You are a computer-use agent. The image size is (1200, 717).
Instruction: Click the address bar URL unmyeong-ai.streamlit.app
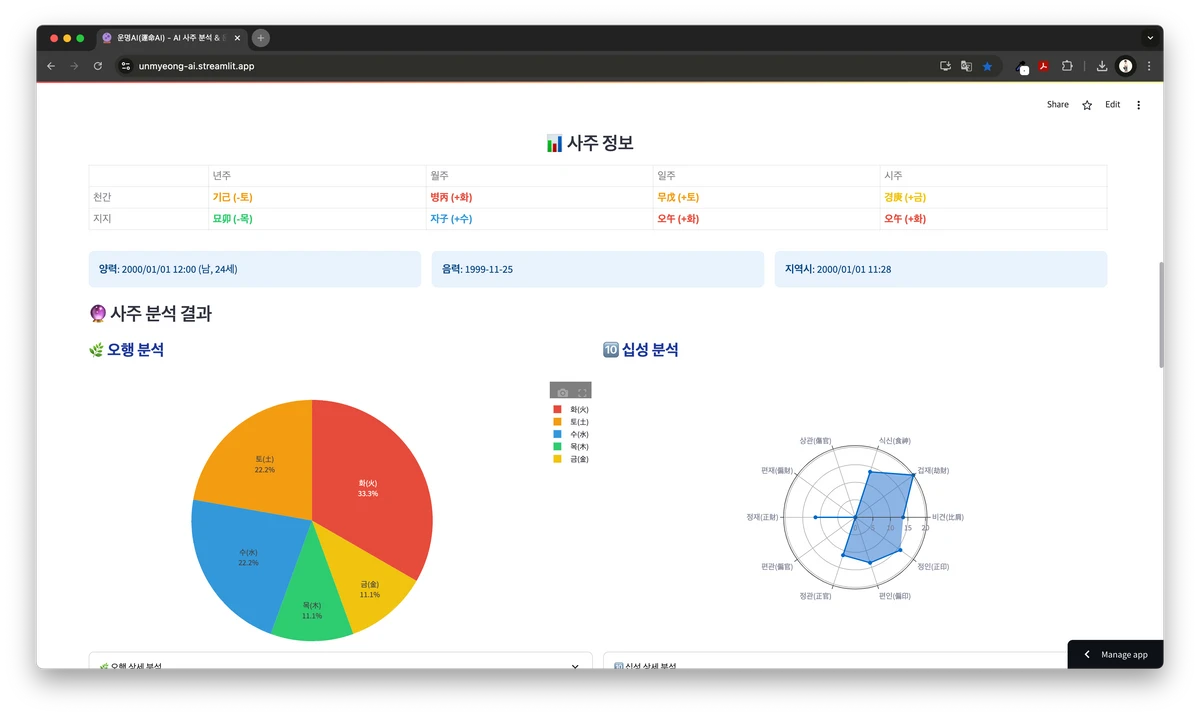(x=196, y=66)
